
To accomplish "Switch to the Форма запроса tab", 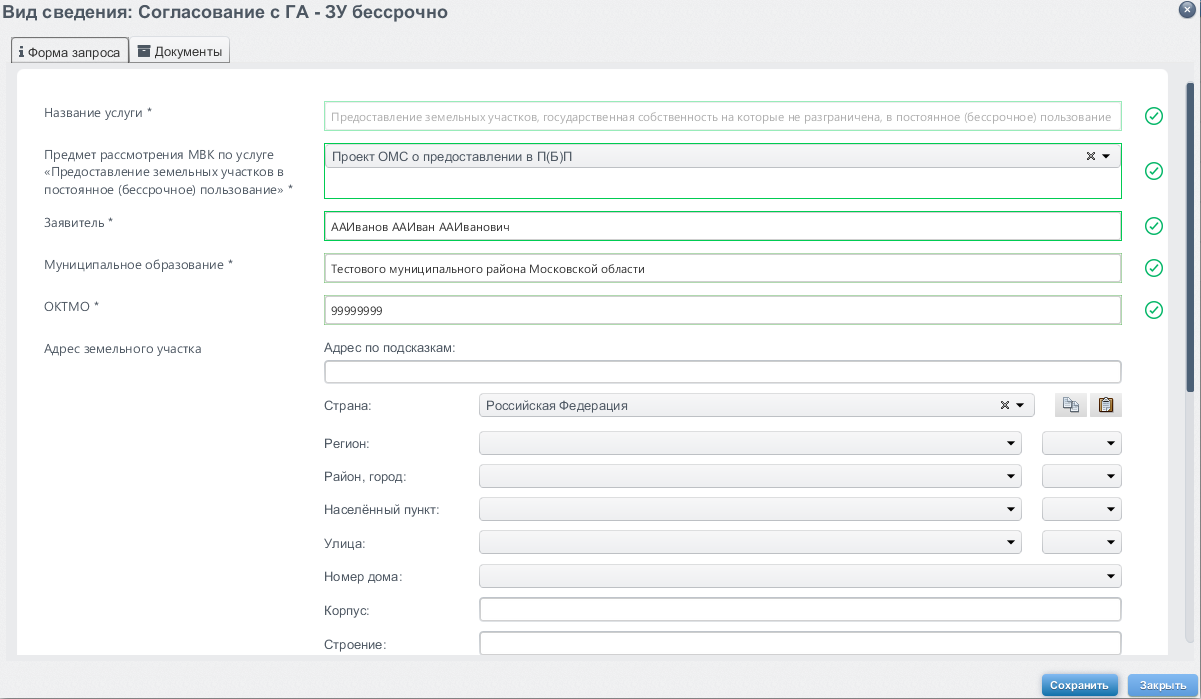I will [x=70, y=51].
